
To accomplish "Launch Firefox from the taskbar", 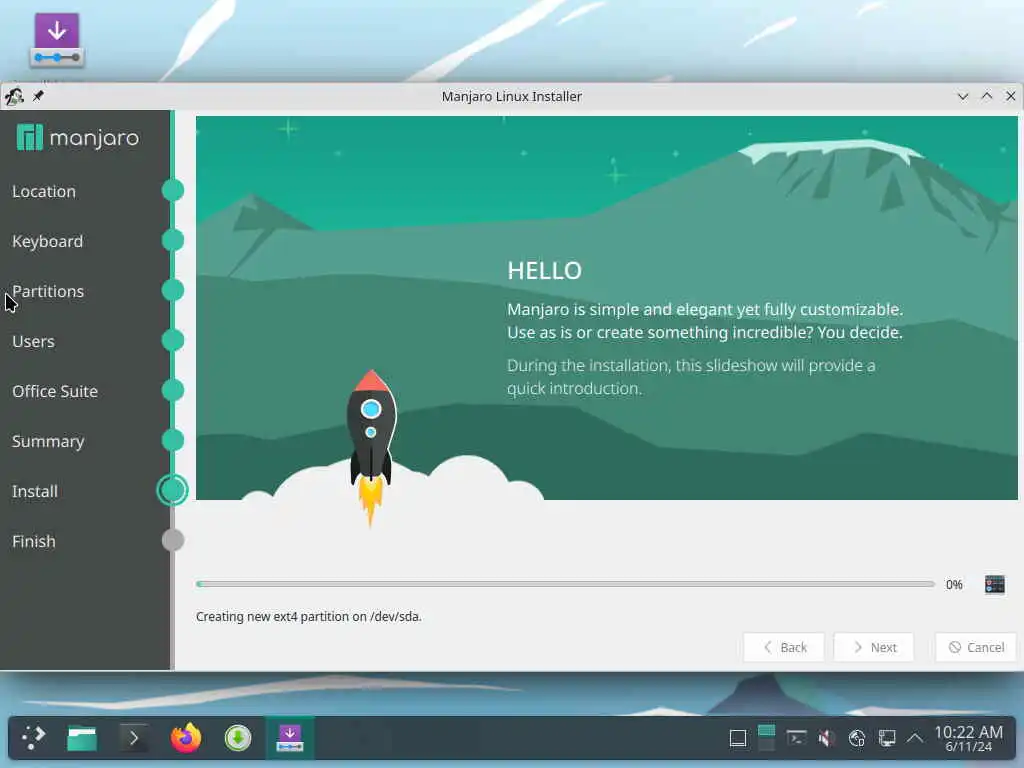I will (x=186, y=738).
